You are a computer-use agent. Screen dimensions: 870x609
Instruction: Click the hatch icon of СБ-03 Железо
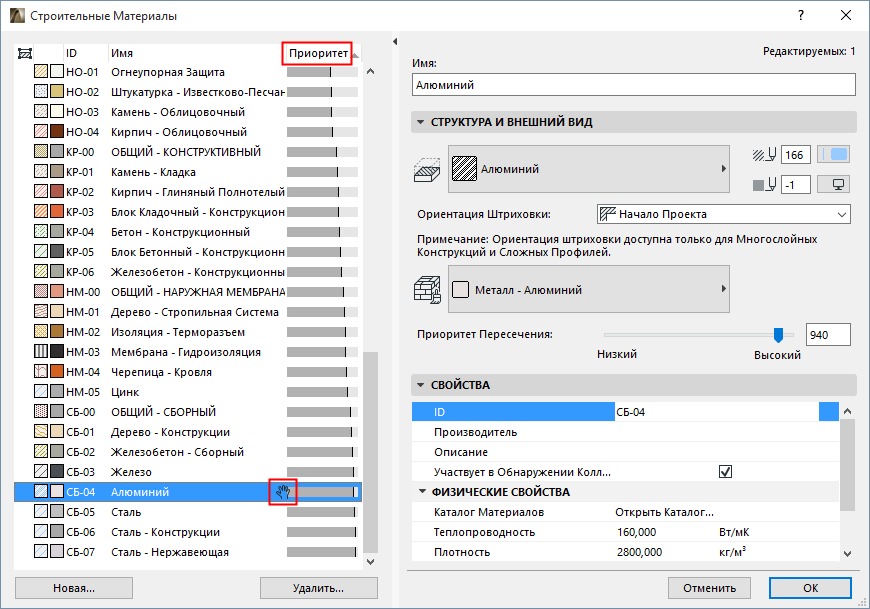(x=41, y=471)
